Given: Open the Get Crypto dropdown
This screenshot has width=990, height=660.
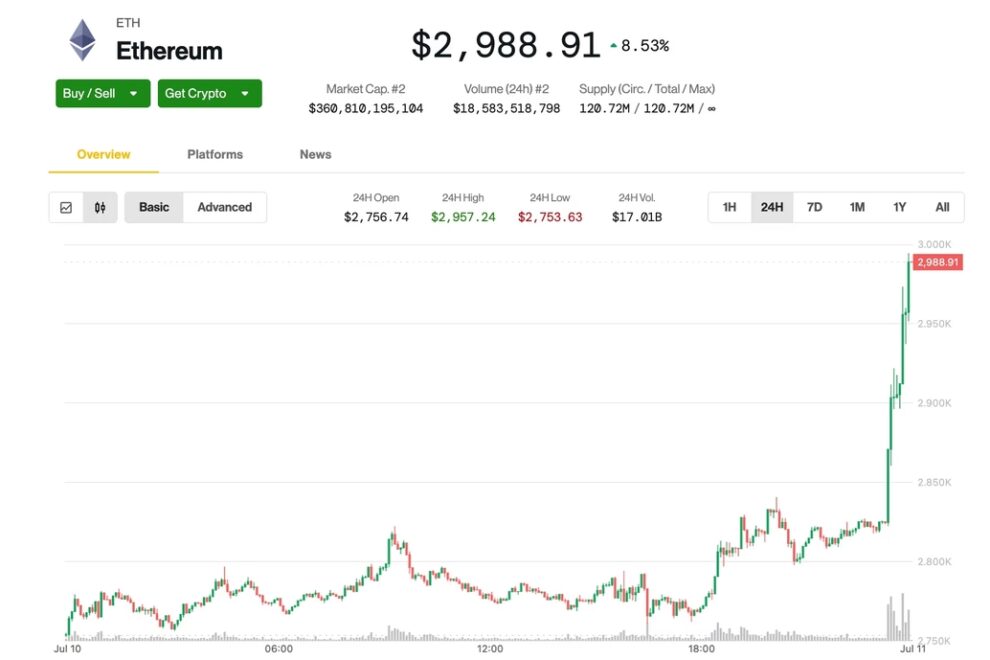Looking at the screenshot, I should (209, 93).
